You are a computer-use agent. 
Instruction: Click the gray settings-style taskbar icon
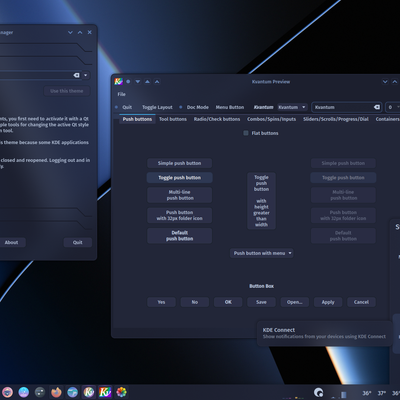(40, 392)
